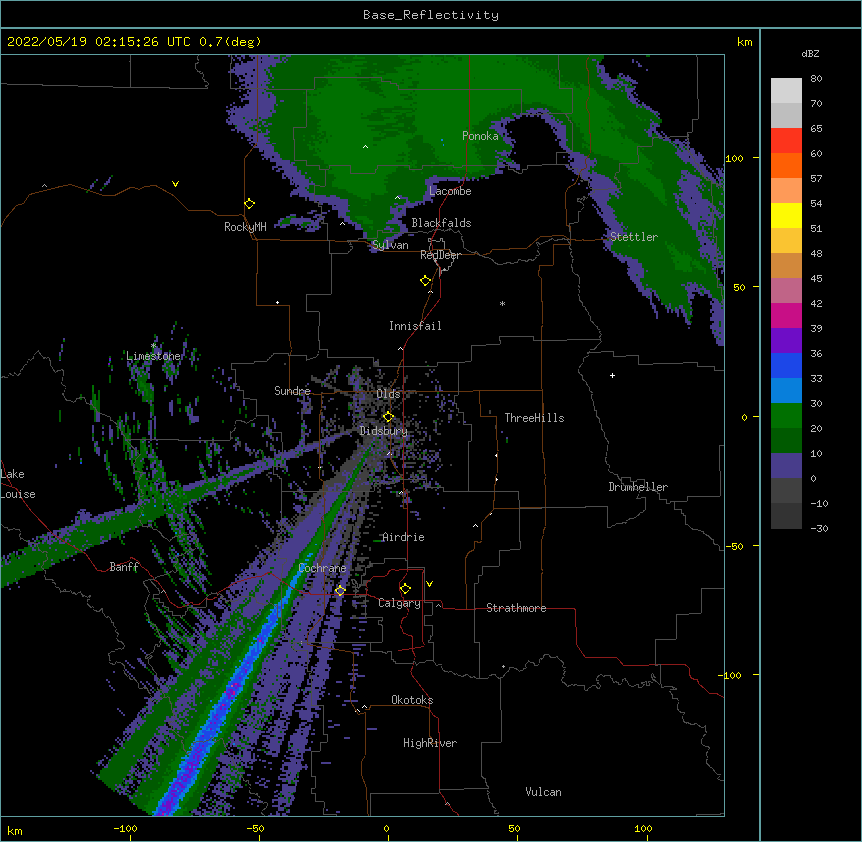This screenshot has width=862, height=842.
Task: Click the Sundre label
Action: point(292,391)
